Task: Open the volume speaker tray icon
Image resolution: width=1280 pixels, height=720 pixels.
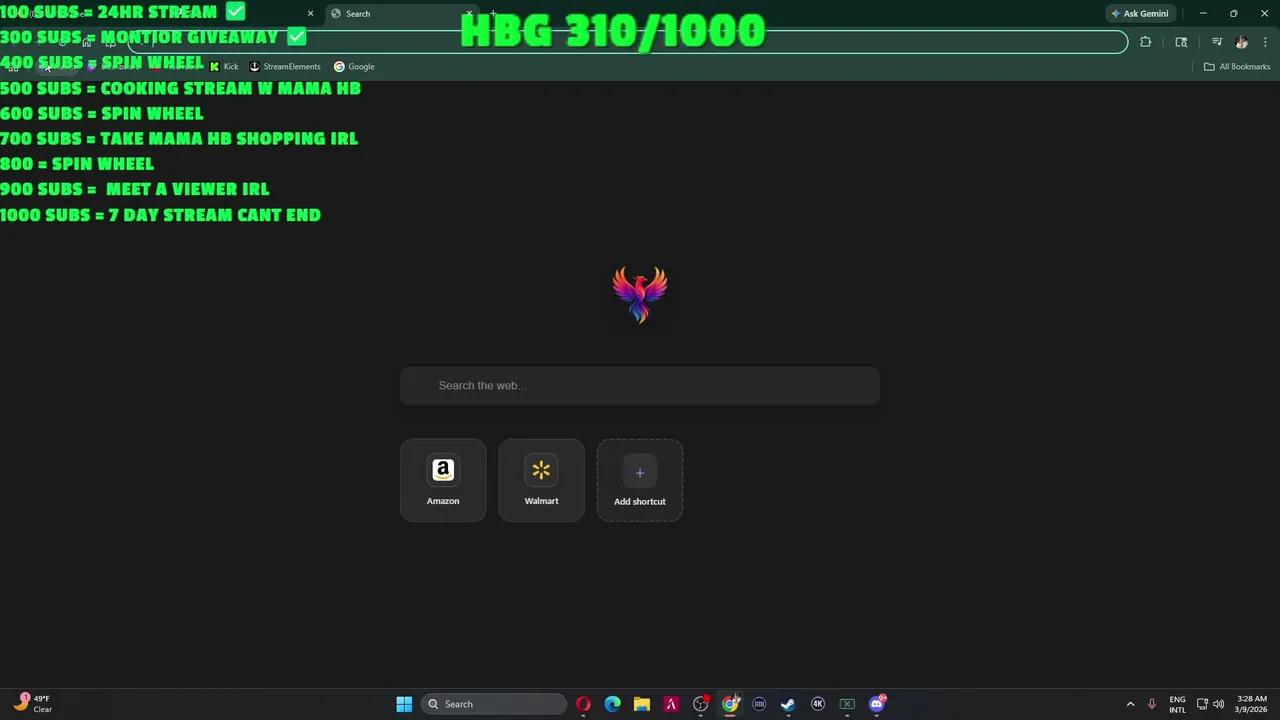Action: click(x=1219, y=704)
